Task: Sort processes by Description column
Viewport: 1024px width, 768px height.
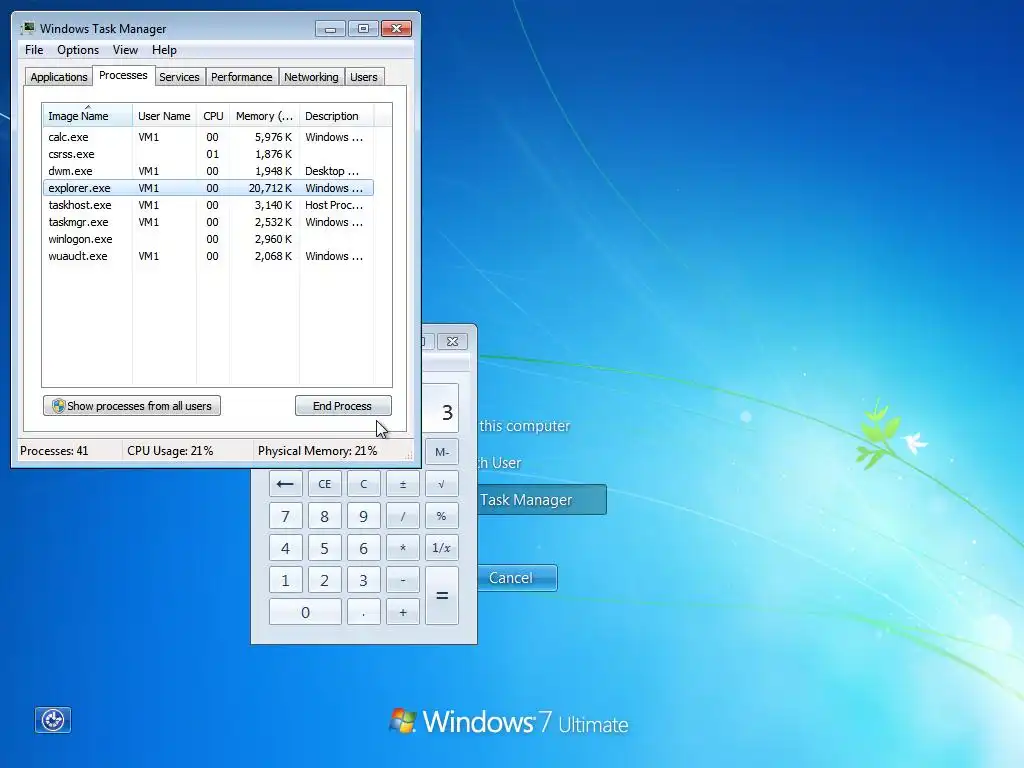Action: 336,116
